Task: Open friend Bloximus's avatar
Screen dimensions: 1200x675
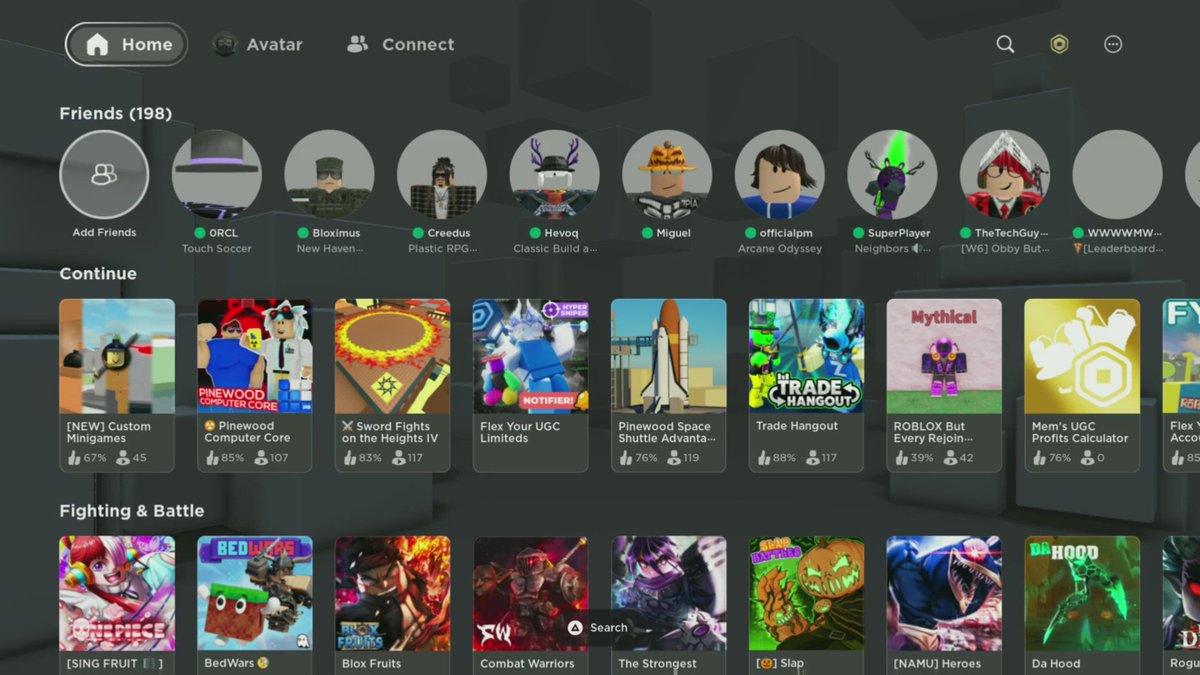Action: [x=329, y=174]
